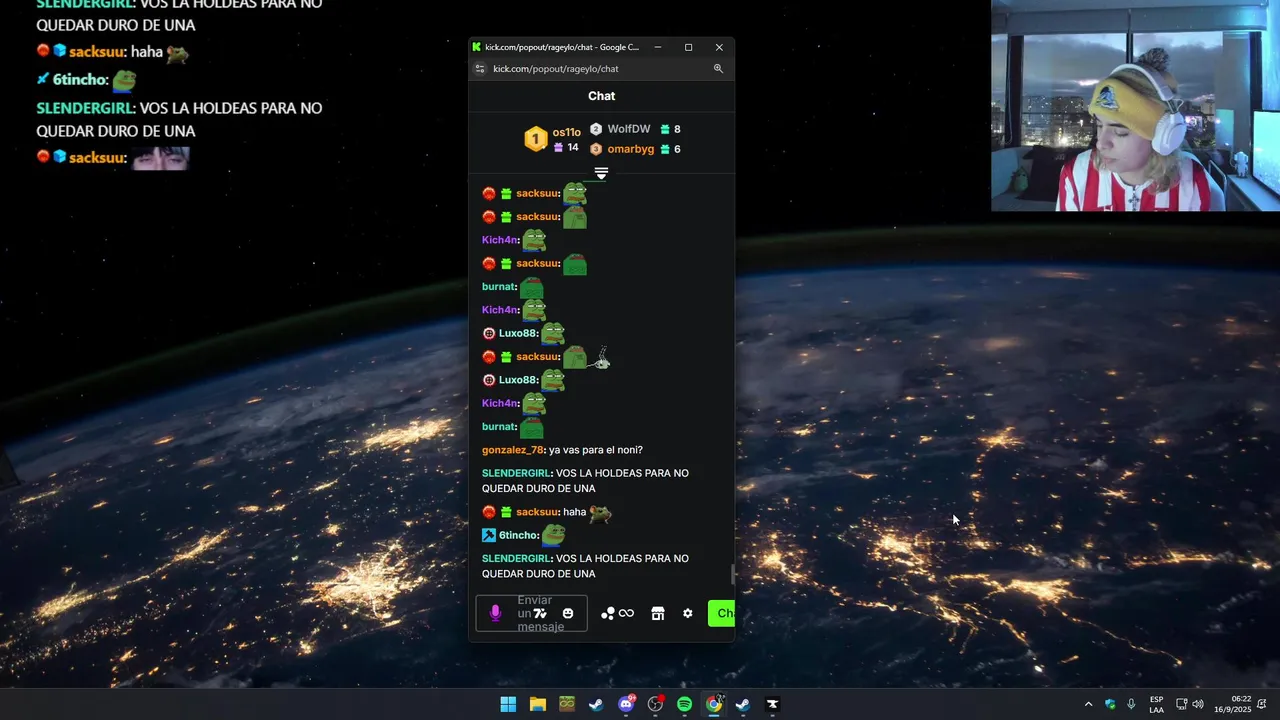1280x720 pixels.
Task: Open the notifications bell icon
Action: (x=1262, y=704)
